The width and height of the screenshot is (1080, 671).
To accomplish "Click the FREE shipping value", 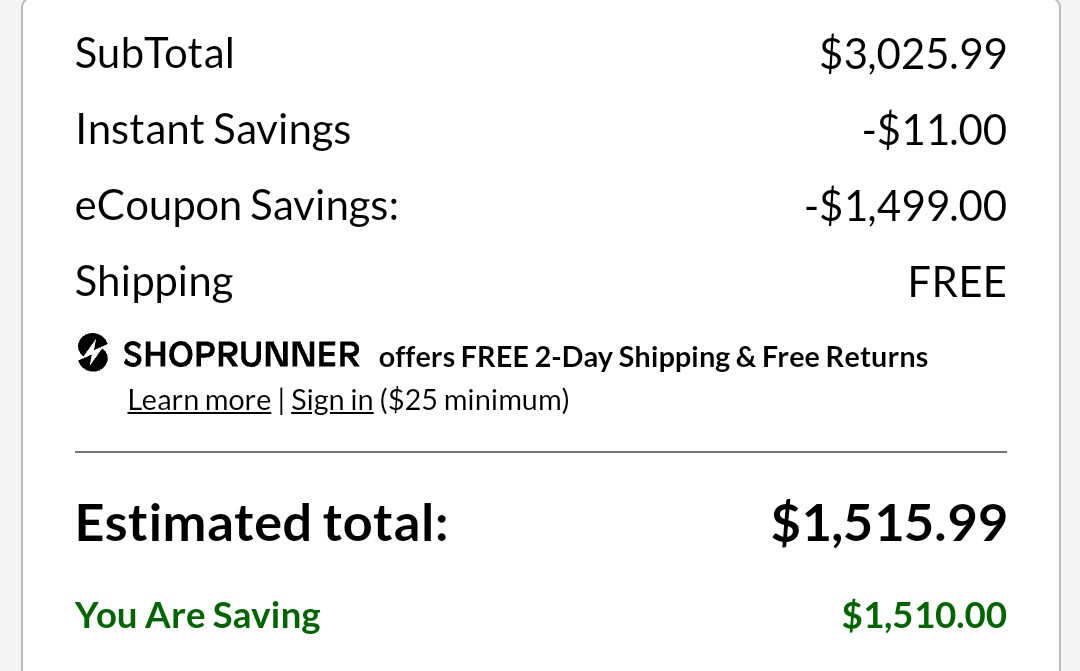I will tap(956, 283).
